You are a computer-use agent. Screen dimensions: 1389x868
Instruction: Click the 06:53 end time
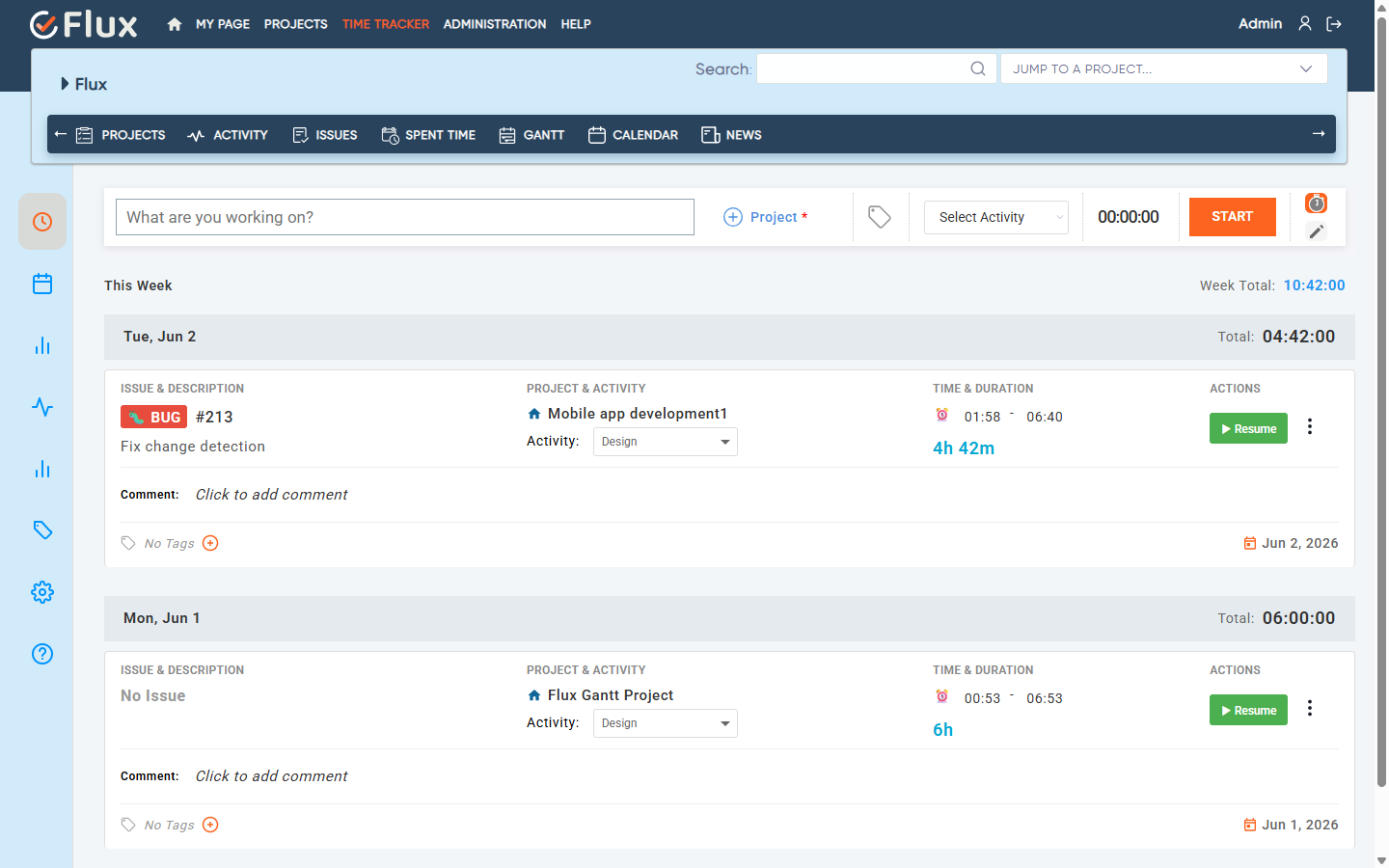(x=1045, y=698)
